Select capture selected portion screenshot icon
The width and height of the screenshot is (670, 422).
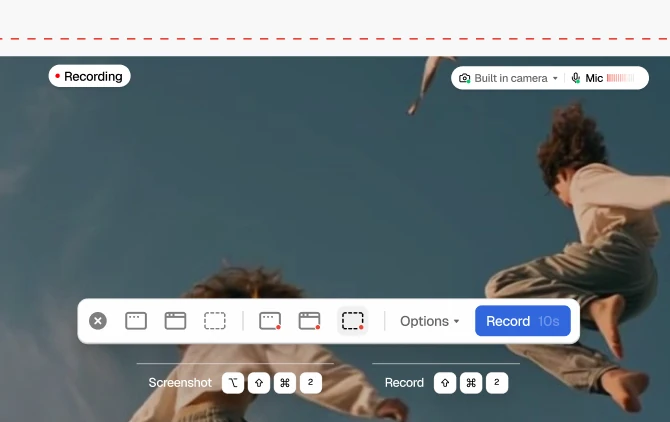[x=215, y=321]
